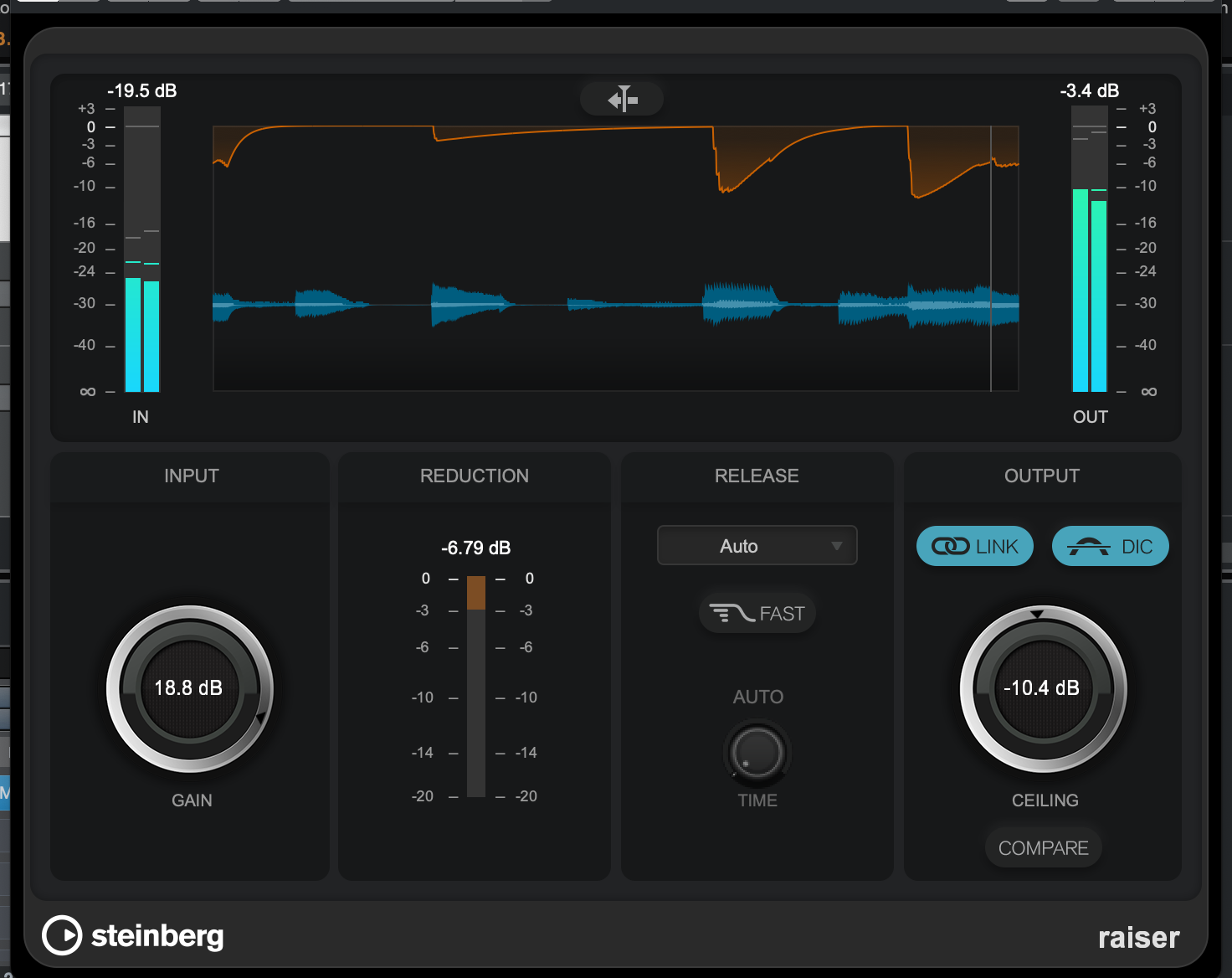Image resolution: width=1232 pixels, height=978 pixels.
Task: Reset the output peak value -3.4 dB
Action: point(1090,90)
